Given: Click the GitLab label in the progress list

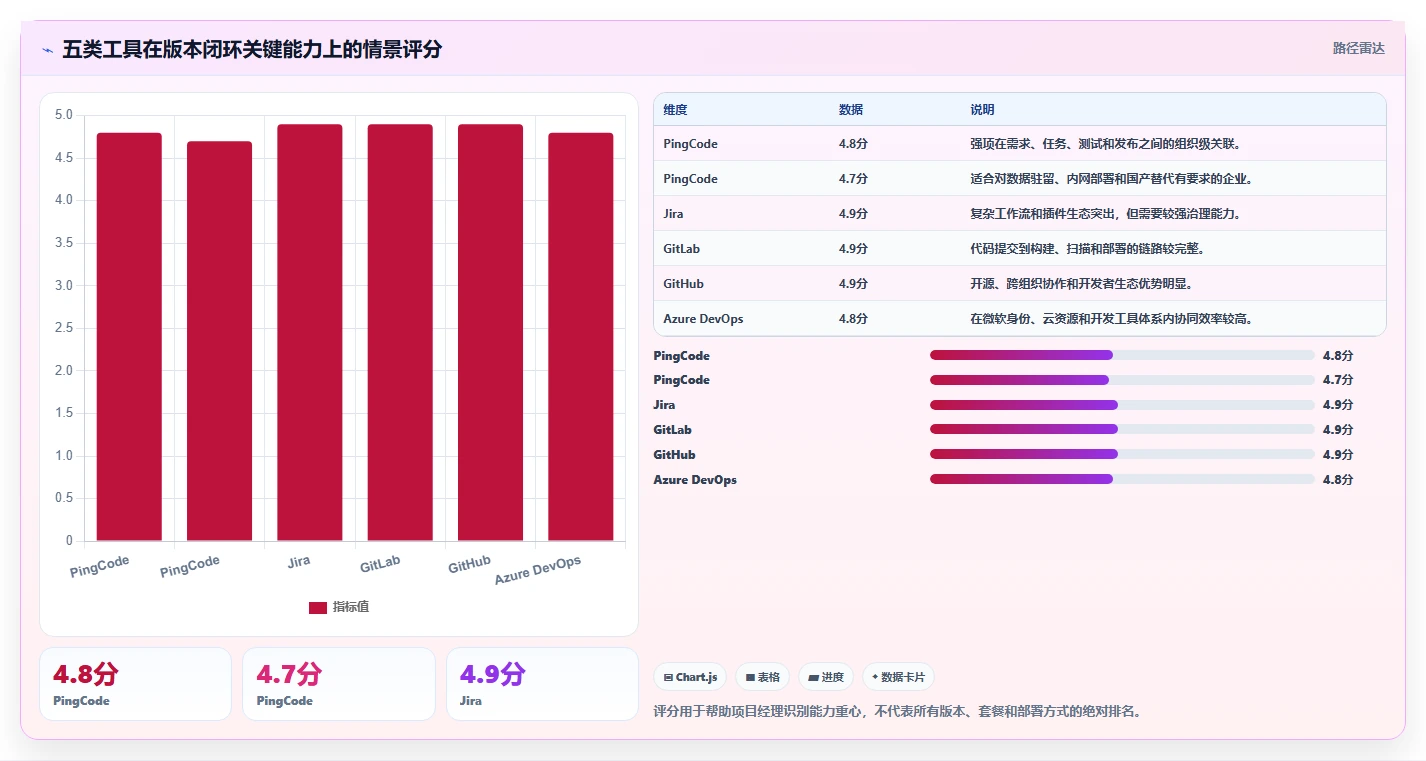Looking at the screenshot, I should pyautogui.click(x=672, y=430).
